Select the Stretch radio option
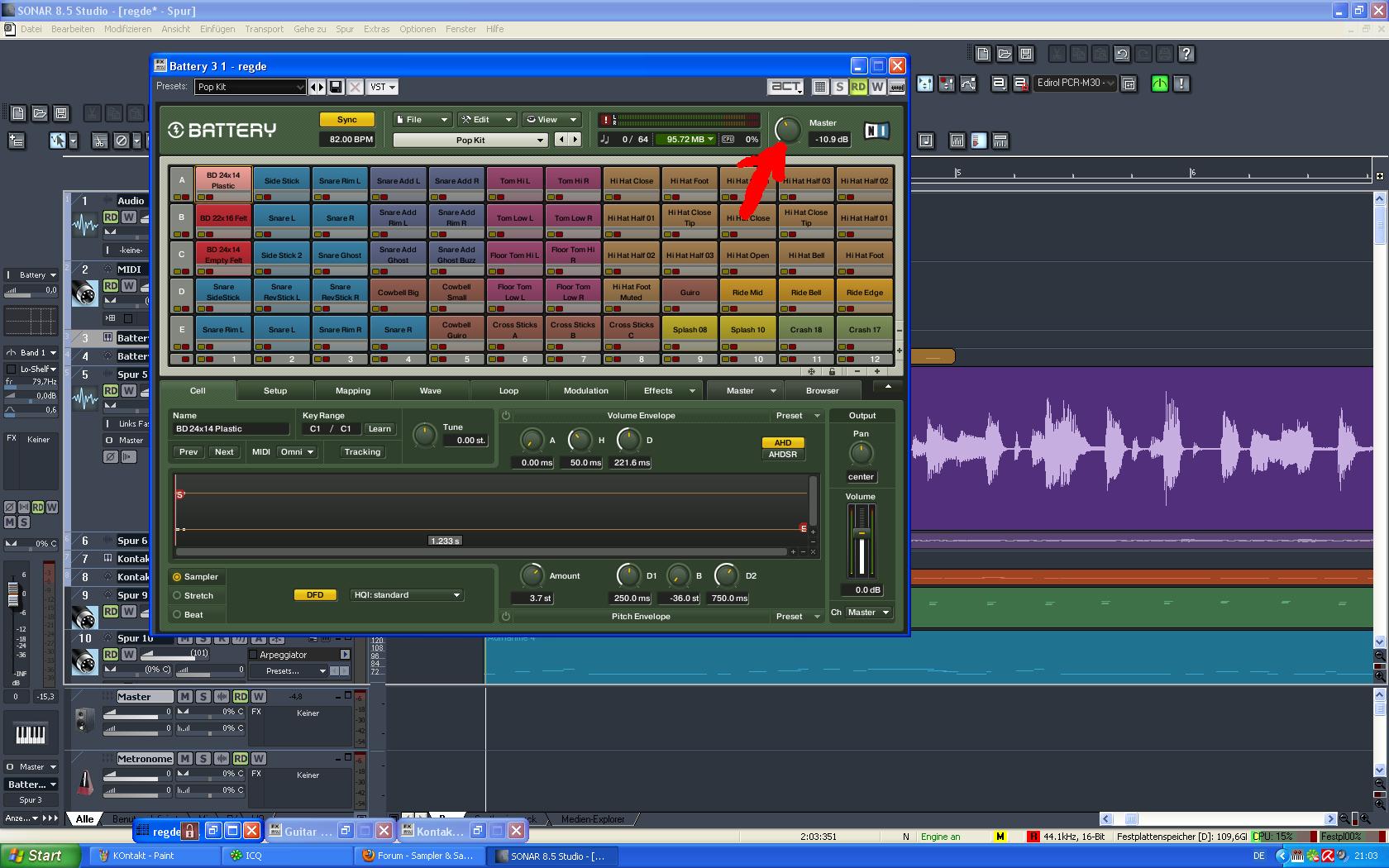This screenshot has width=1389, height=868. click(177, 596)
